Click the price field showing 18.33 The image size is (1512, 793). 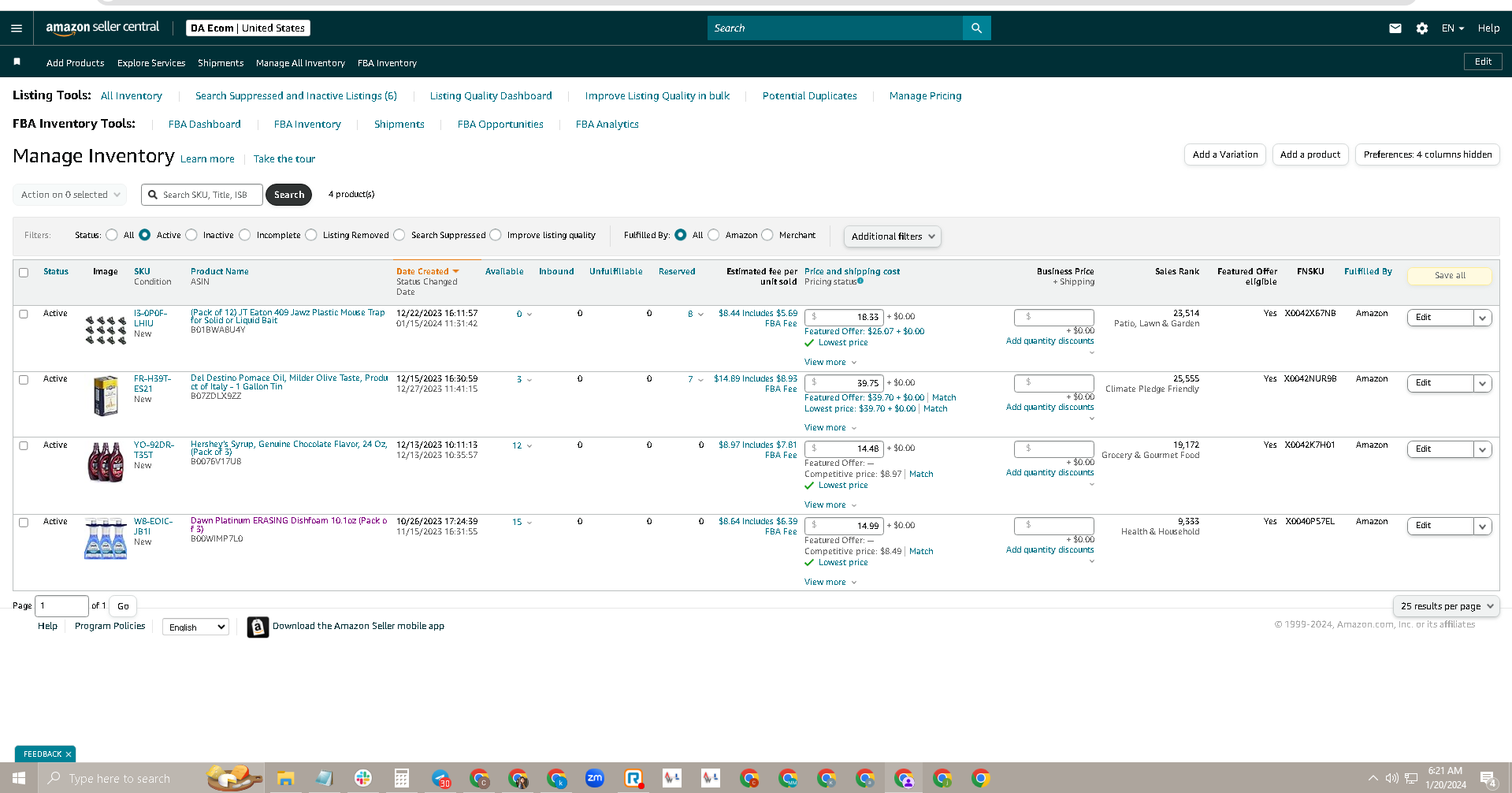[x=844, y=317]
